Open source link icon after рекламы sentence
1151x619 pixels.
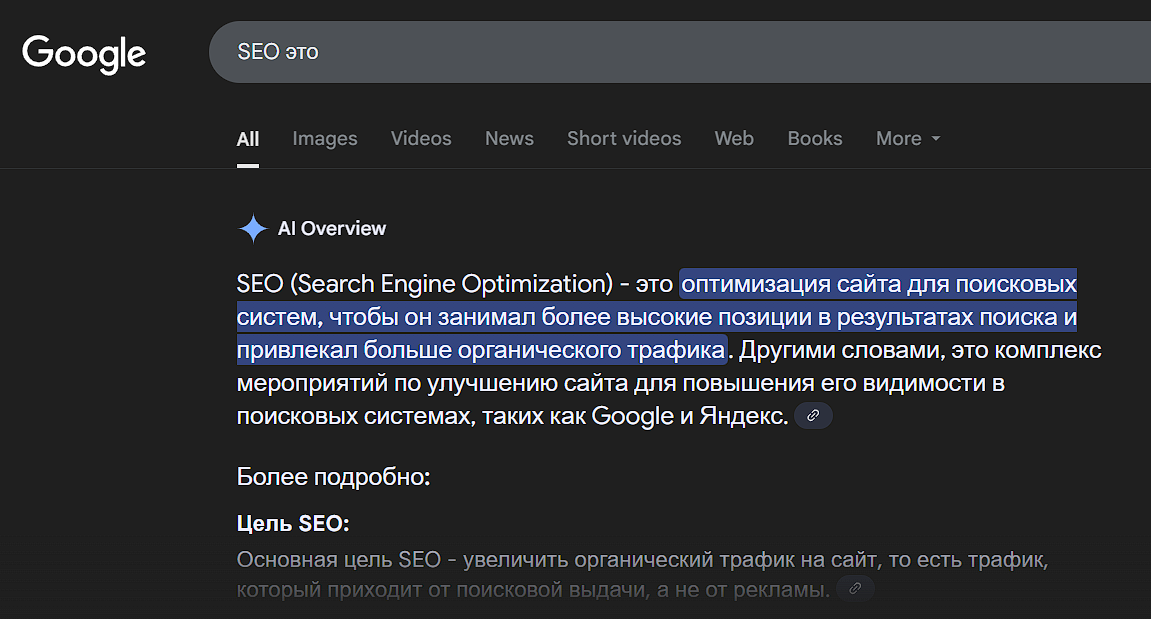[x=855, y=588]
